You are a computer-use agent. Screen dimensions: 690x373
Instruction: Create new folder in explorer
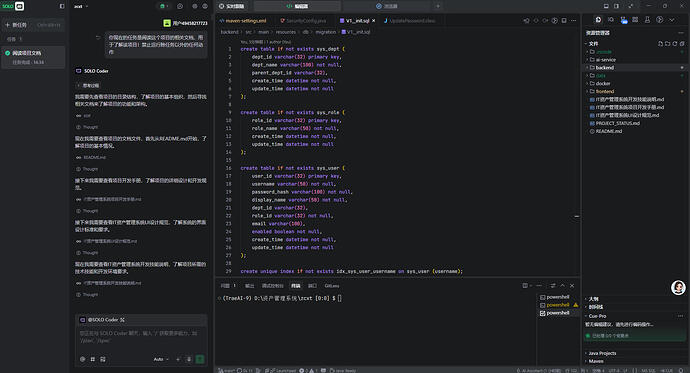[x=668, y=44]
